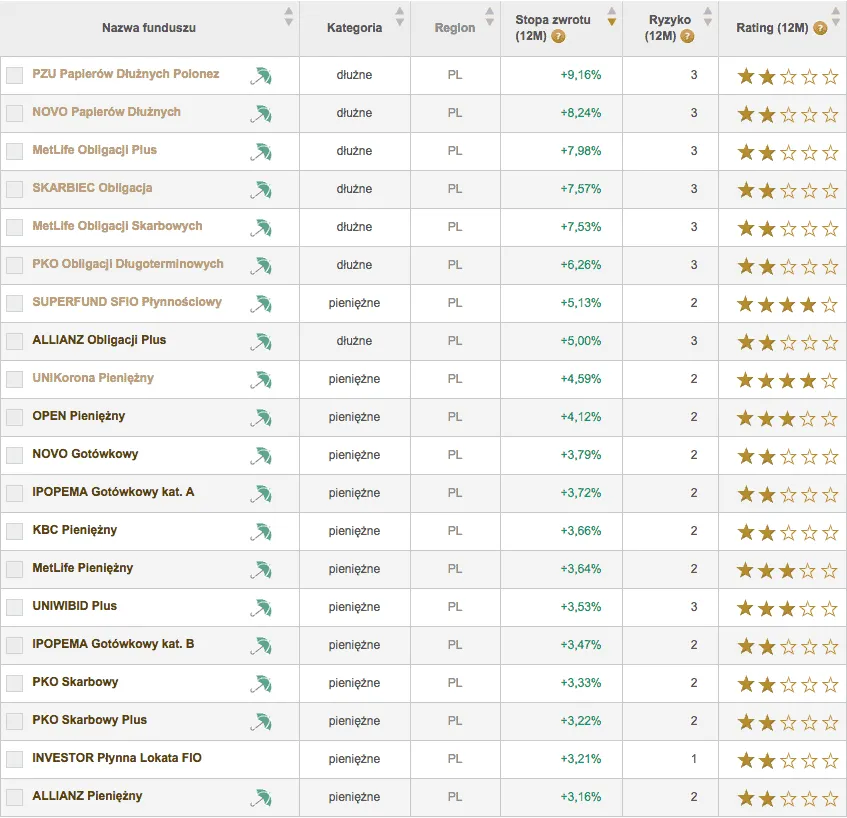847x818 pixels.
Task: Sort by Kategoria using its sort arrows
Action: (x=400, y=17)
